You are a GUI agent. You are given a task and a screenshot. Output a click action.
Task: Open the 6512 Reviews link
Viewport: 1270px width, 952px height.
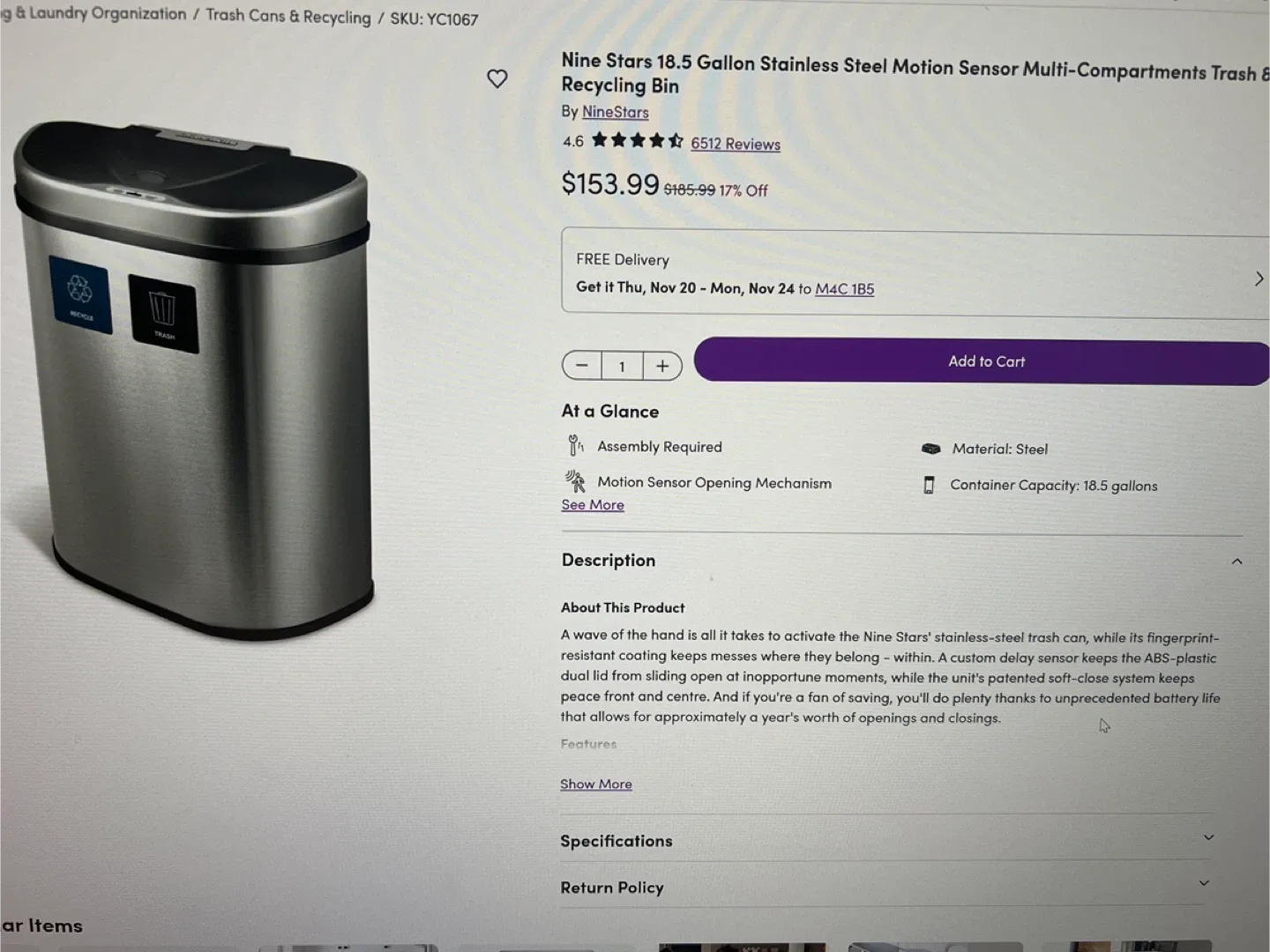(x=736, y=143)
